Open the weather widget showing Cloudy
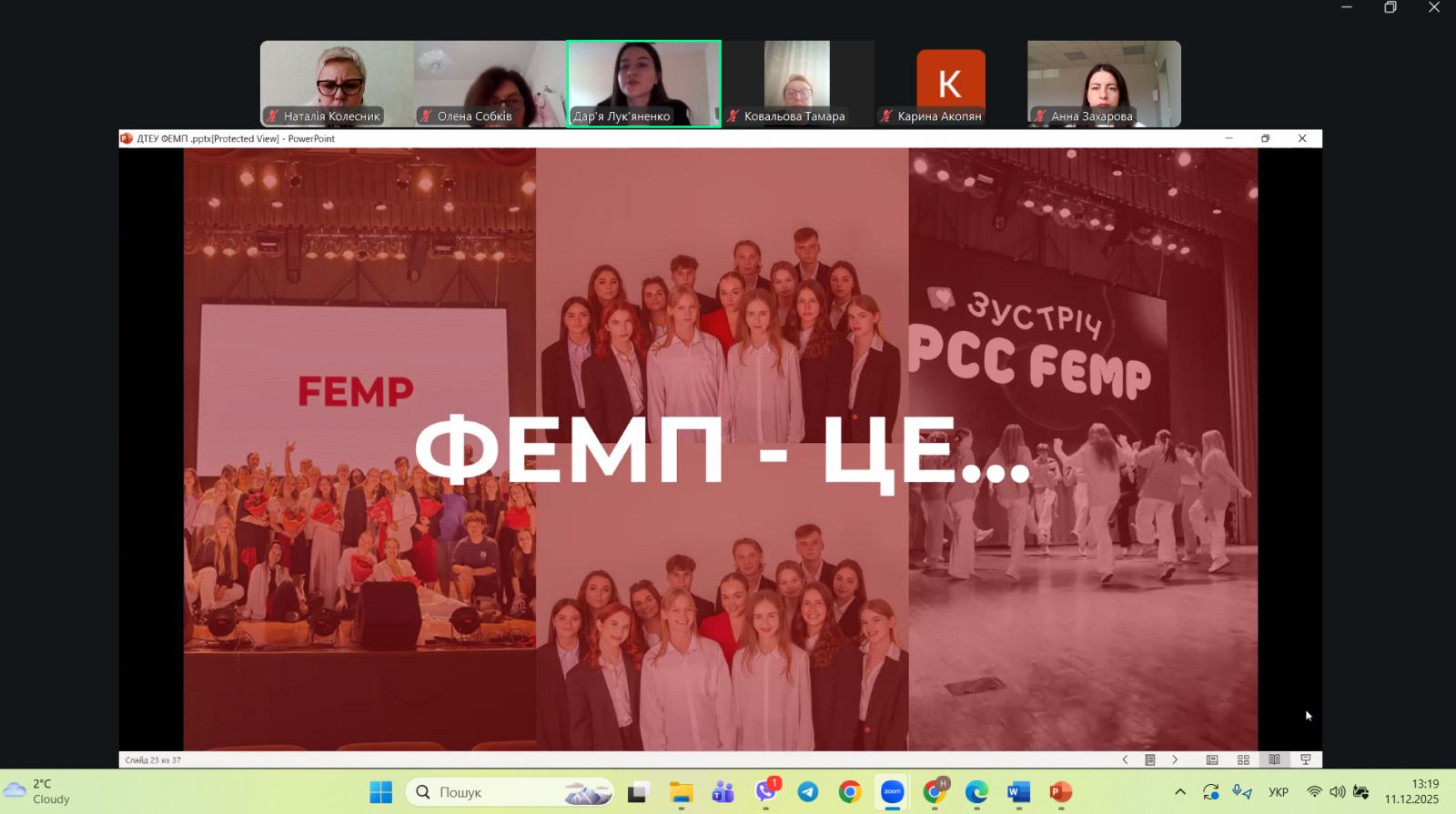 tap(38, 791)
